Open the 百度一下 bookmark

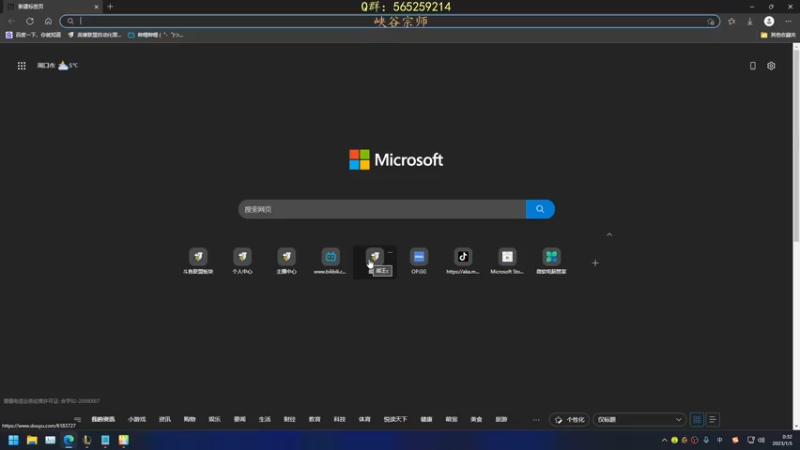pos(33,35)
